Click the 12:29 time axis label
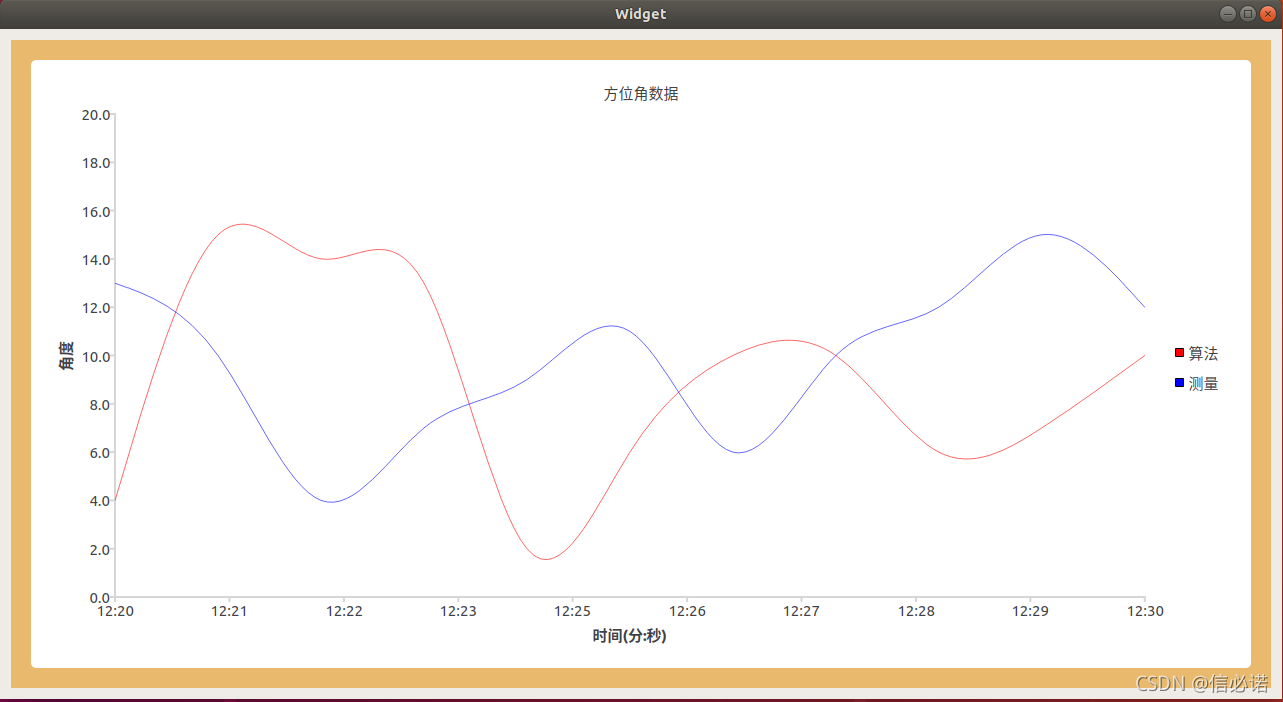The height and width of the screenshot is (702, 1283). pos(1030,610)
